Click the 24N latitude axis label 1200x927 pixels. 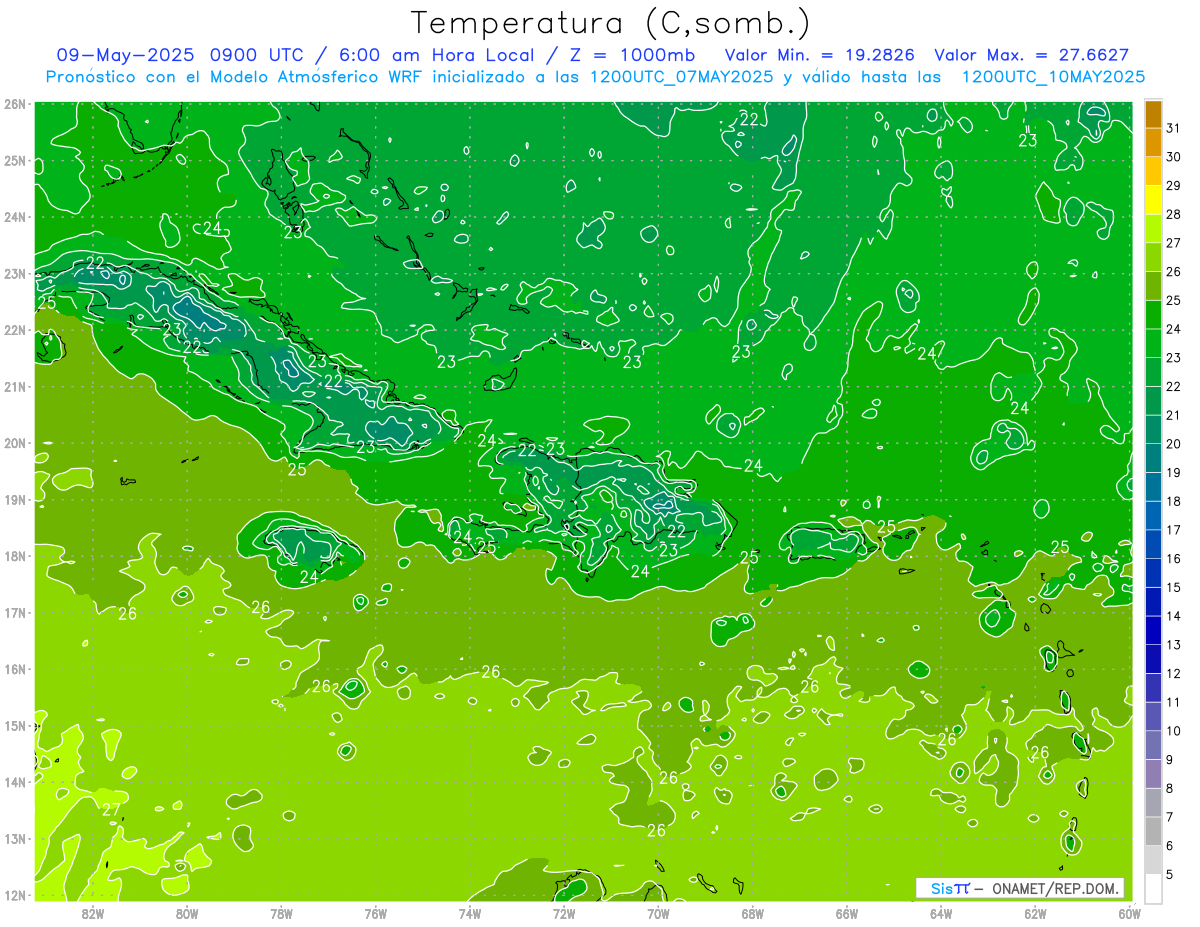click(14, 217)
